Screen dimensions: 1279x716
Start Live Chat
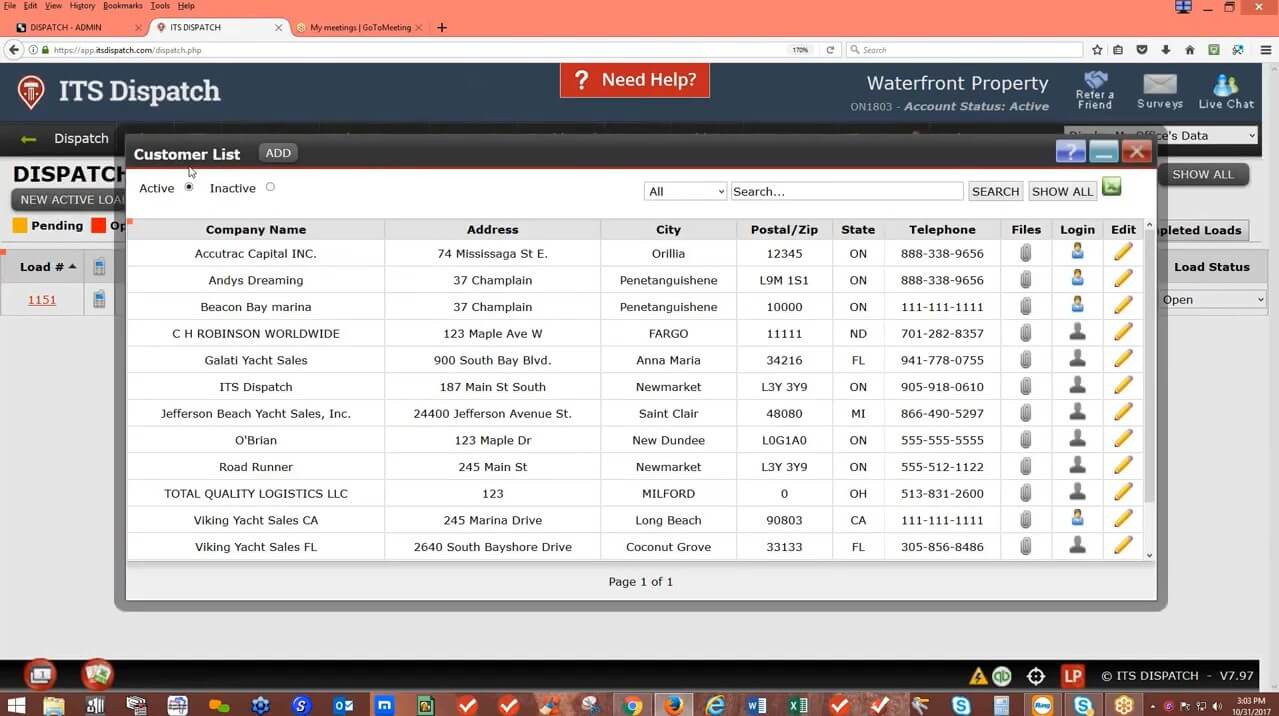[x=1226, y=90]
